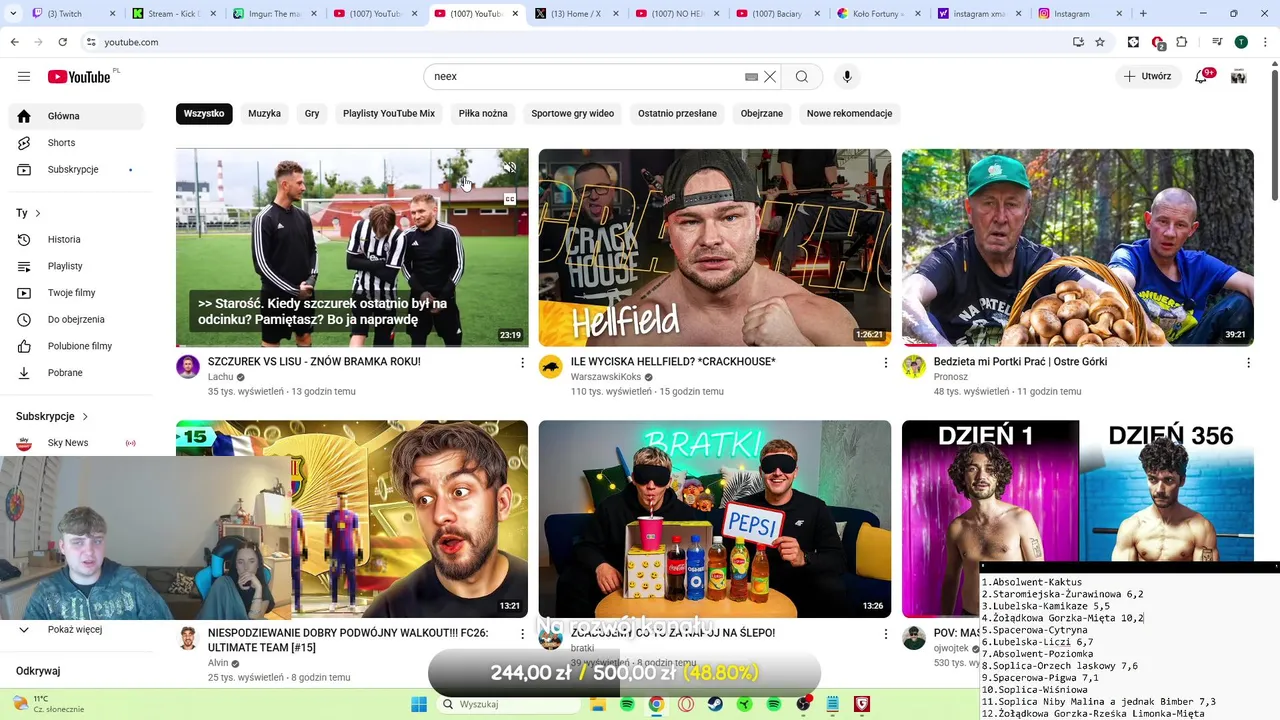Select the Sportowe gry wideo chip
1280x720 pixels.
[573, 114]
